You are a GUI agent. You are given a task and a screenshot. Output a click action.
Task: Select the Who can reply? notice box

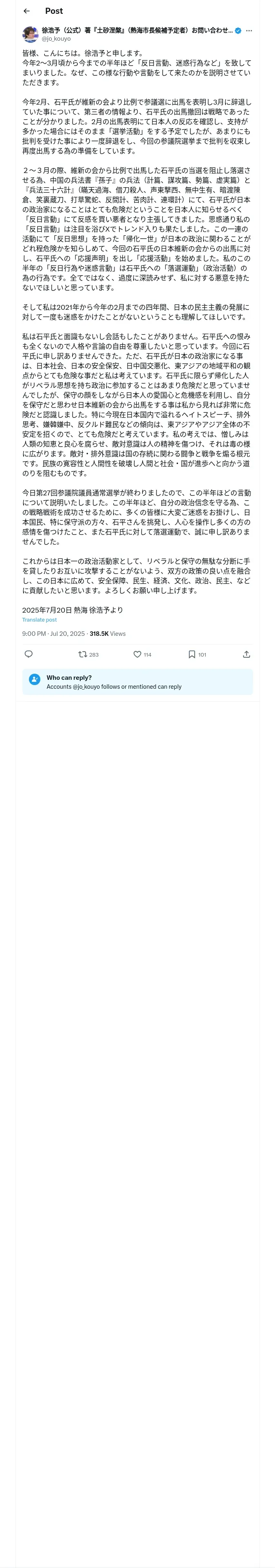click(x=137, y=682)
